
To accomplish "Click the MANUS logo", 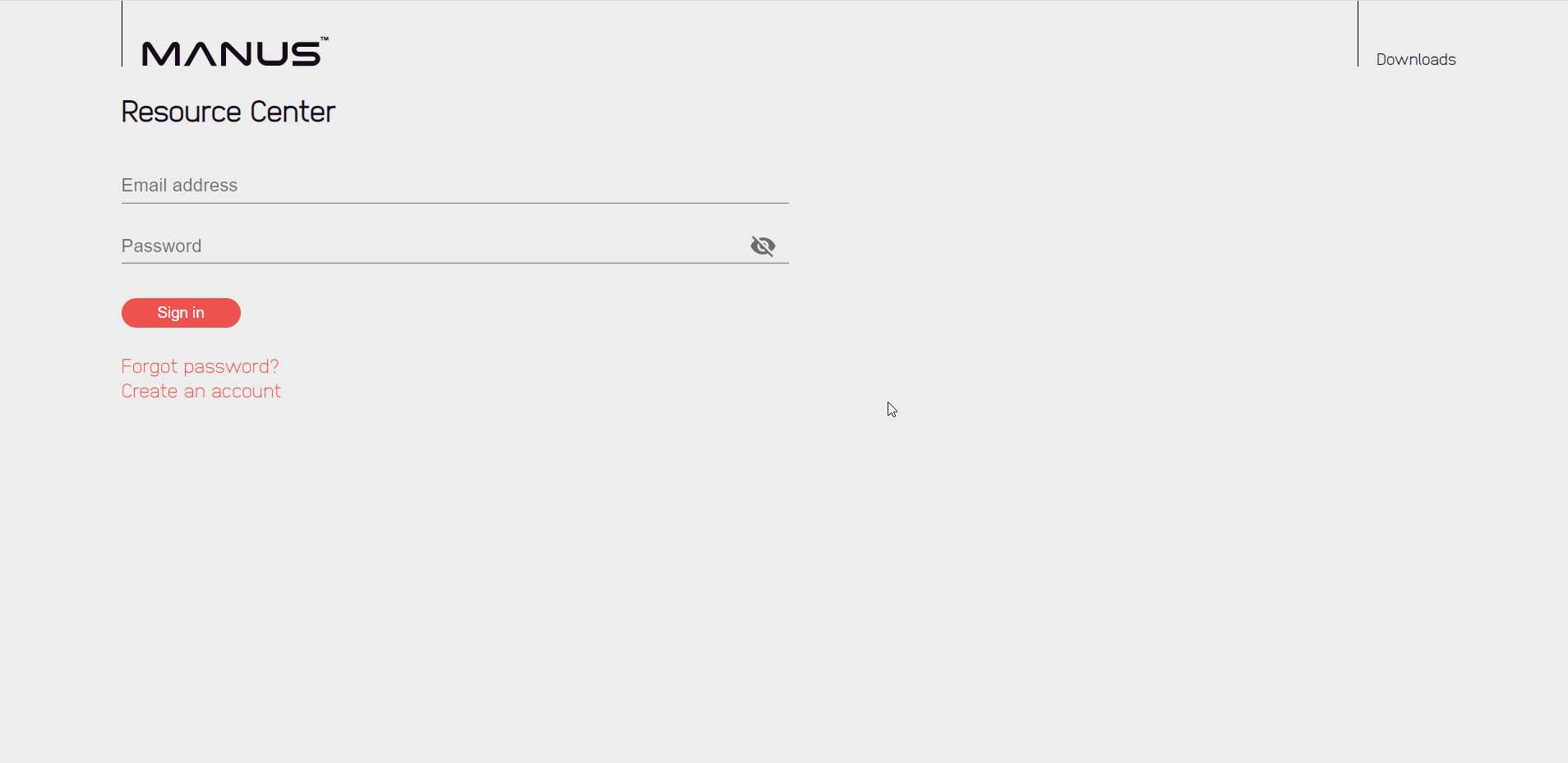I will coord(235,53).
